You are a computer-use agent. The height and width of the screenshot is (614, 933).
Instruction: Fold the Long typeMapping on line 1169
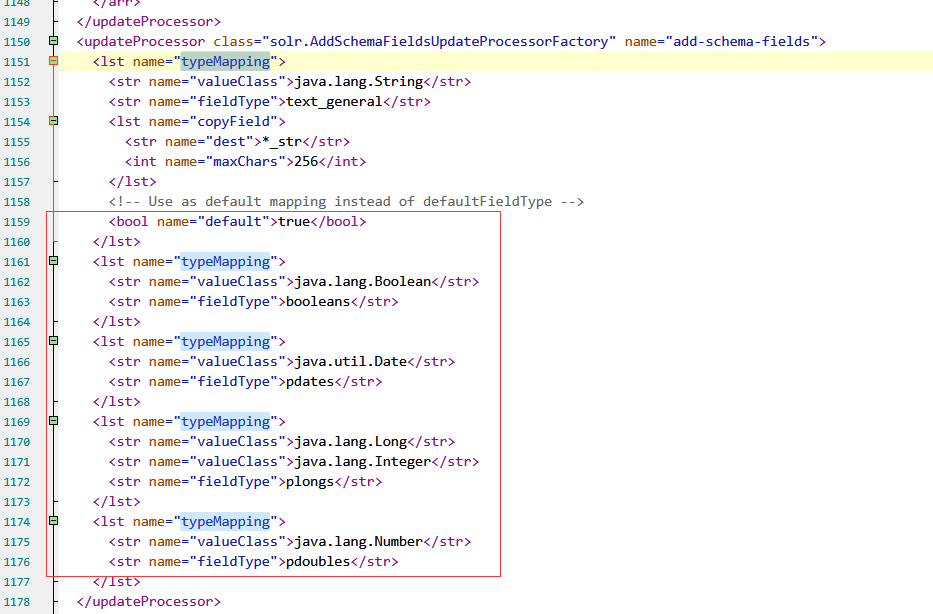[53, 421]
